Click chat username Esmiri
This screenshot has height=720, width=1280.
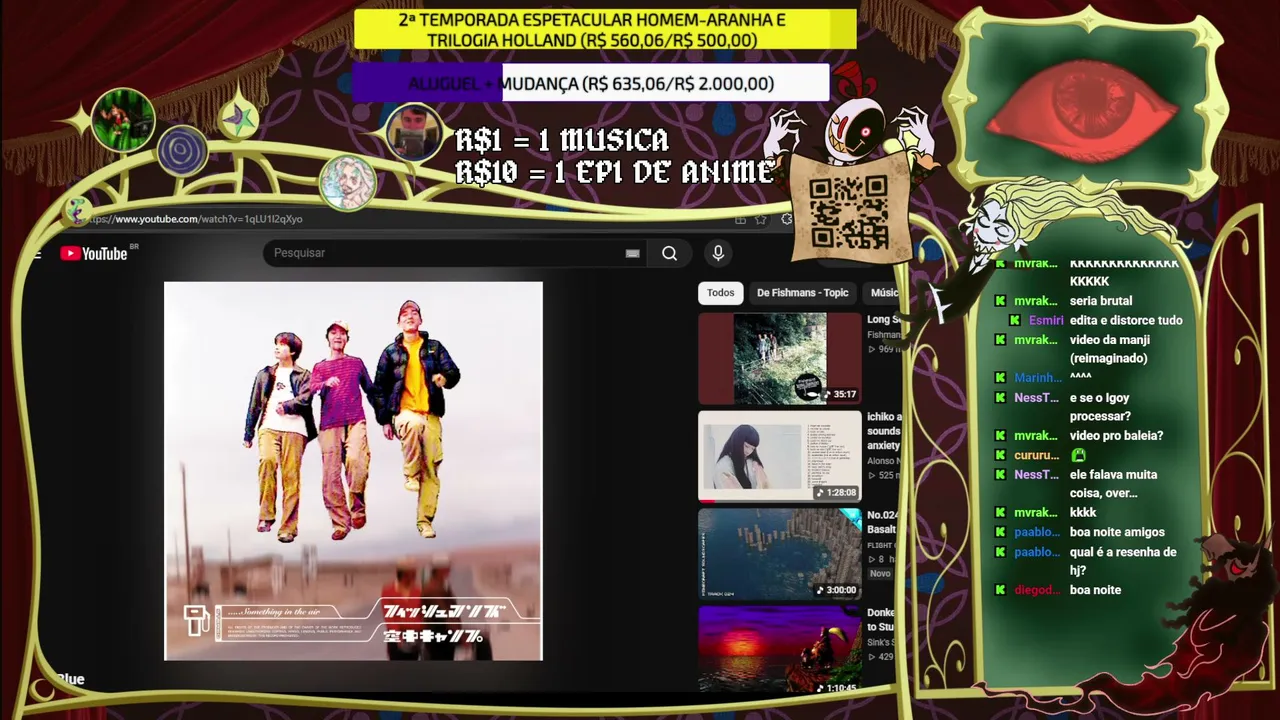tap(1046, 320)
